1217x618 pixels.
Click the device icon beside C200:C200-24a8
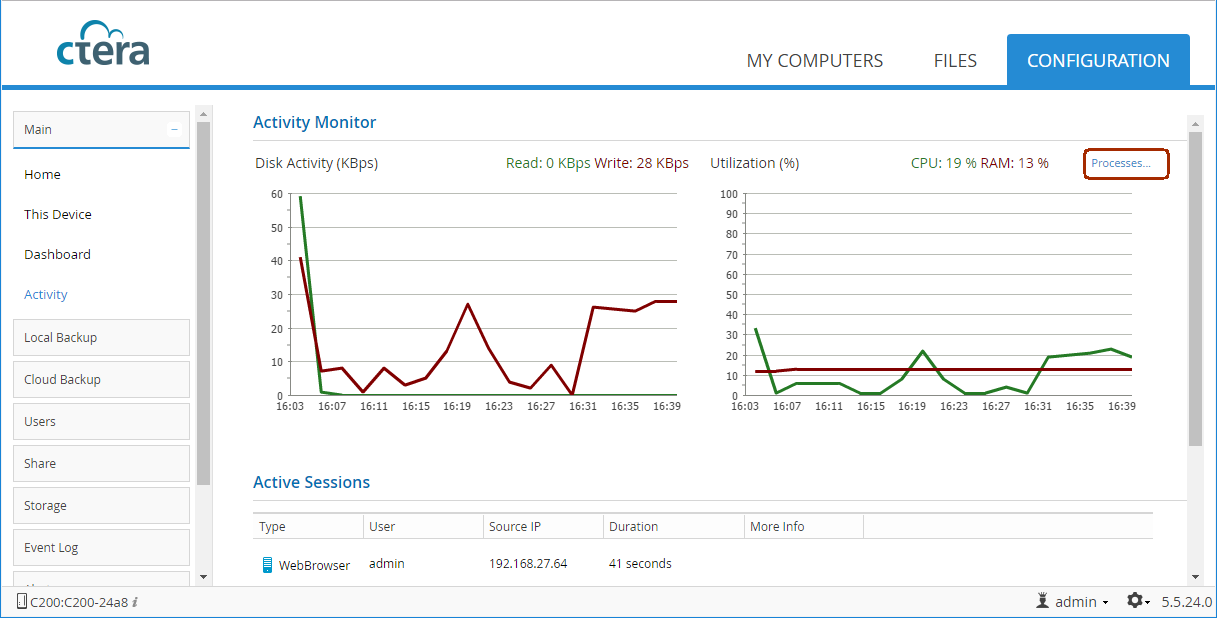(21, 601)
